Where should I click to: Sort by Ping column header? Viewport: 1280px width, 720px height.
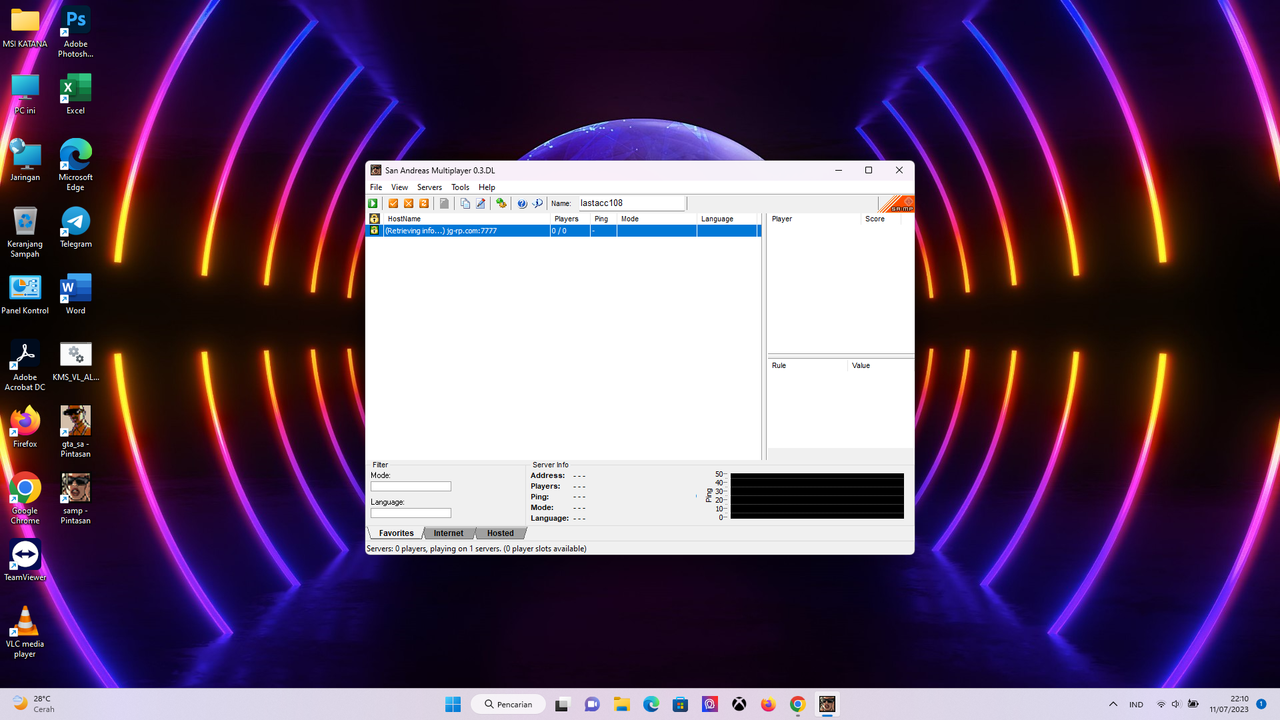tap(603, 218)
